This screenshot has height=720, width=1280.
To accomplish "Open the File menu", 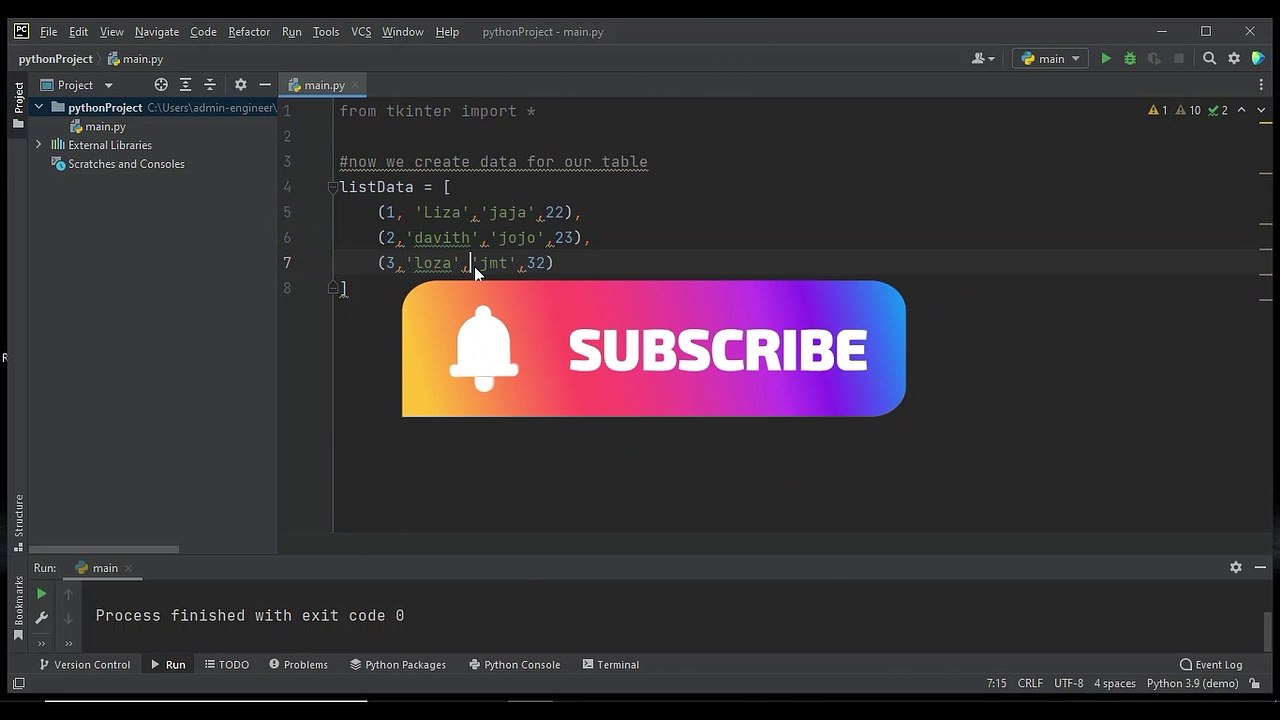I will (48, 32).
